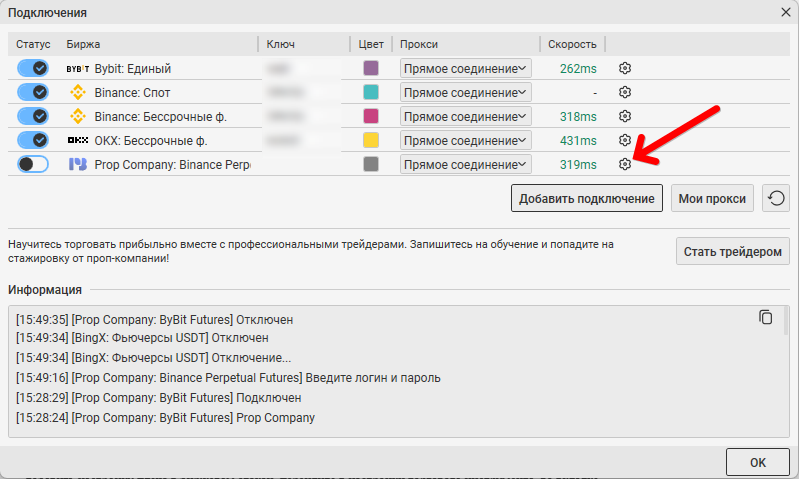Pick the yellow color swatch for OKX

371,140
